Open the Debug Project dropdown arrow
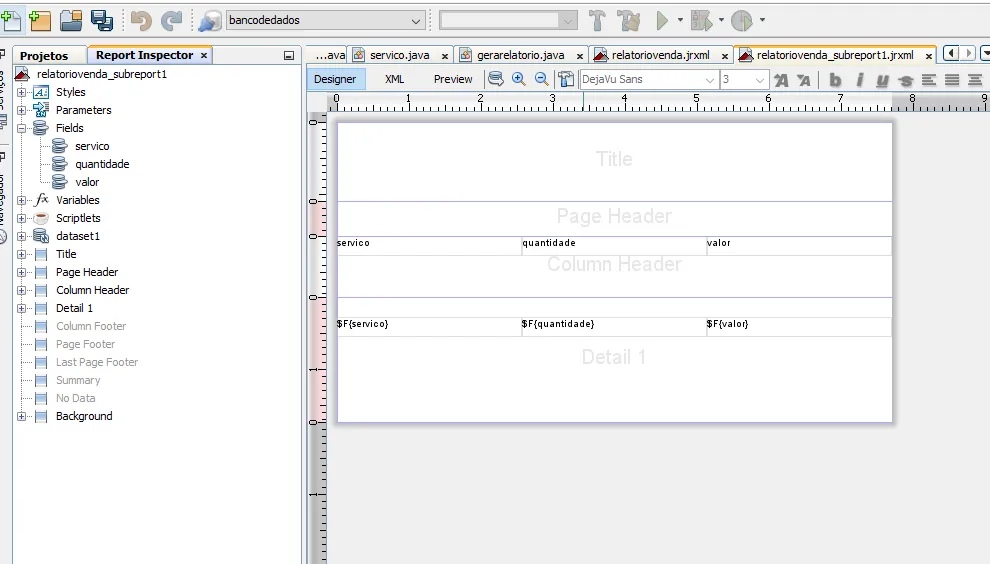This screenshot has height=564, width=990. pos(721,20)
